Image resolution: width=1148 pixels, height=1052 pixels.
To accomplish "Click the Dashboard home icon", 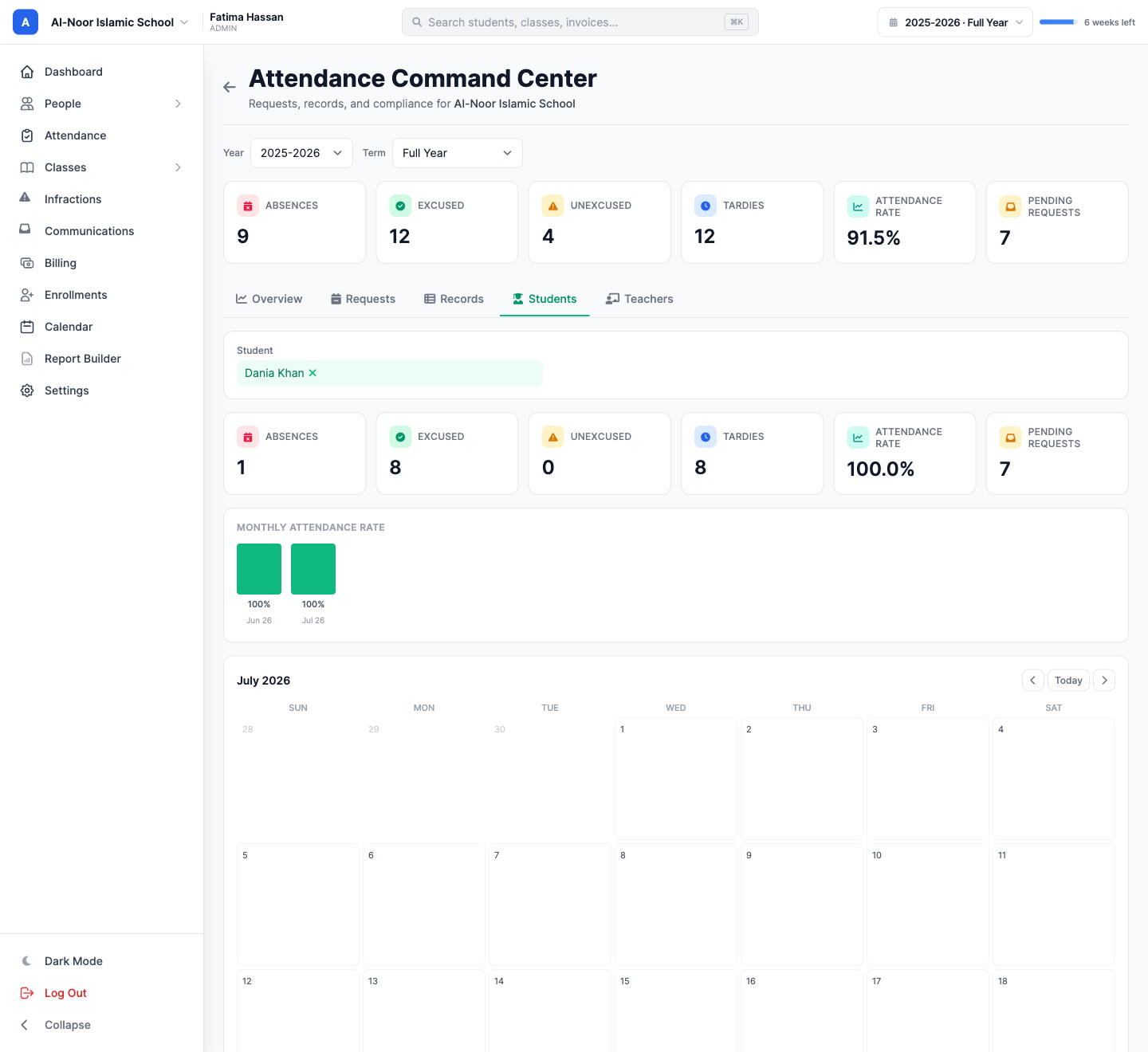I will [27, 72].
